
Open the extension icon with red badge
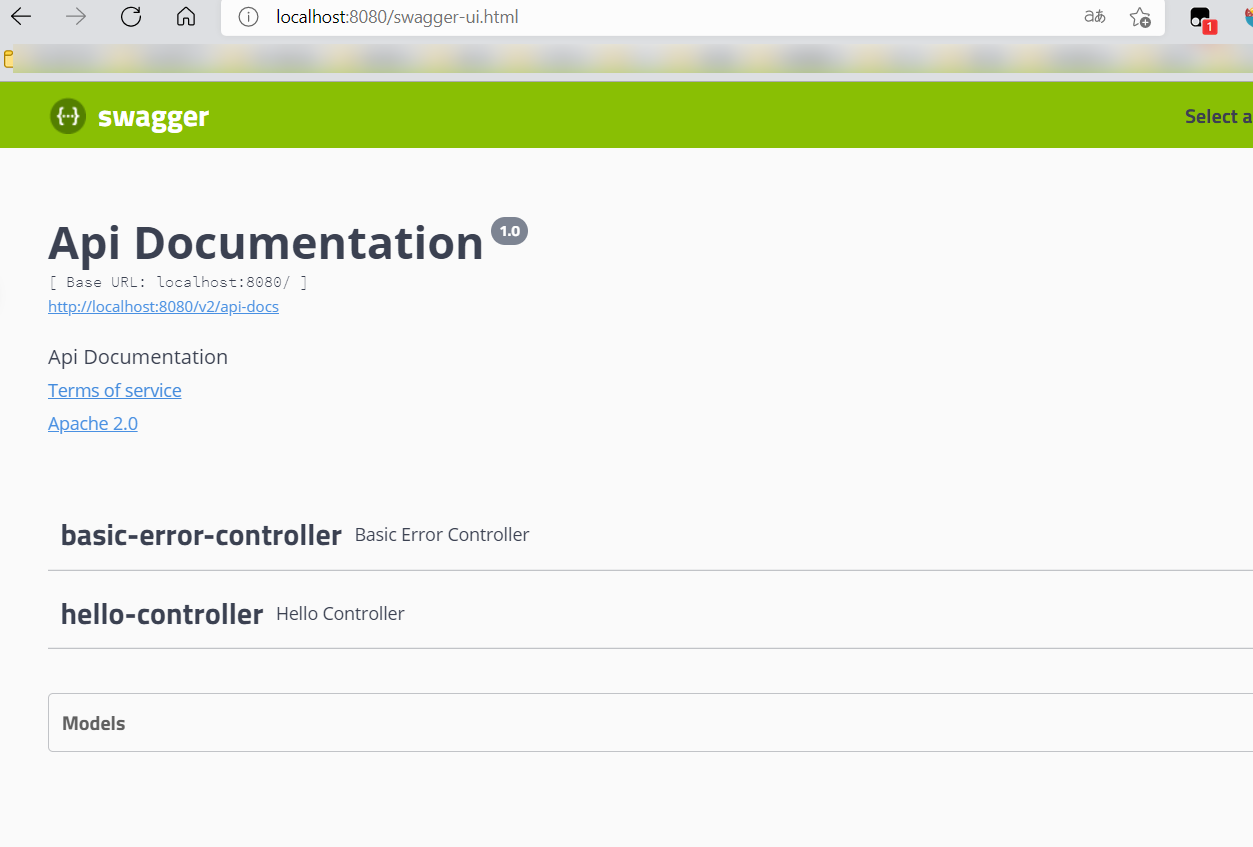click(1201, 18)
